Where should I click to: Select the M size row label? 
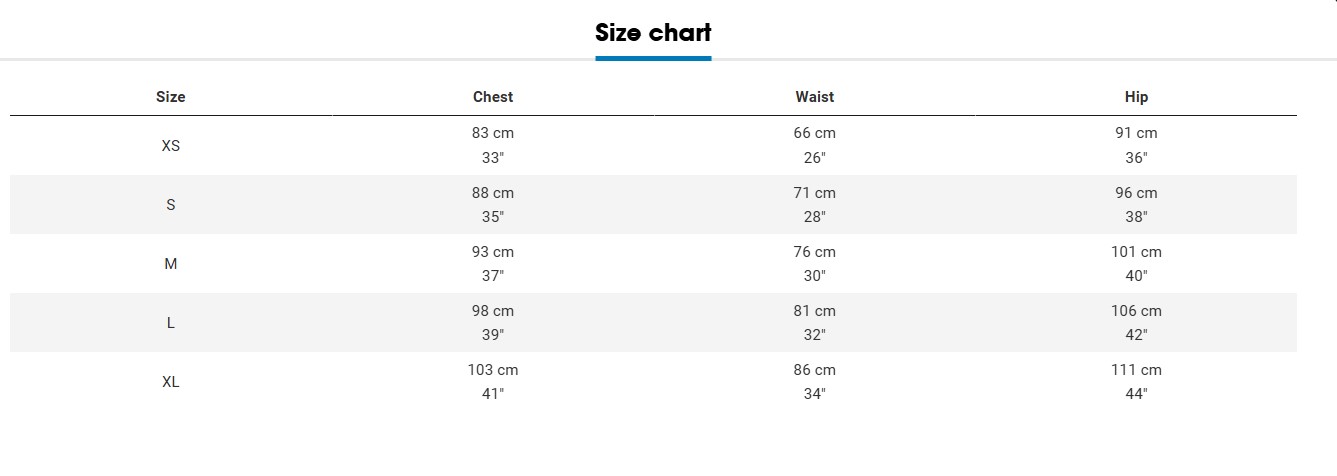tap(171, 264)
